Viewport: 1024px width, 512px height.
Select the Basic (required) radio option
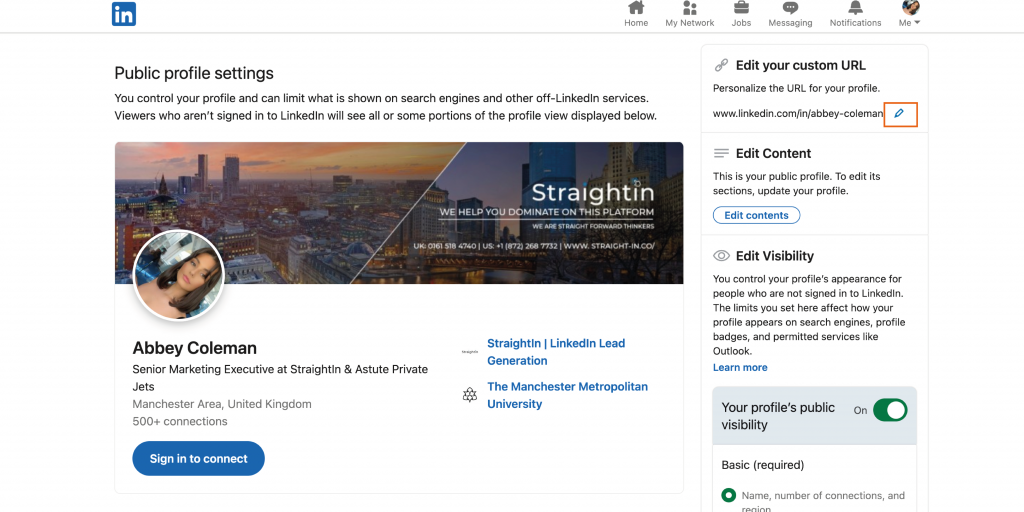[x=728, y=496]
